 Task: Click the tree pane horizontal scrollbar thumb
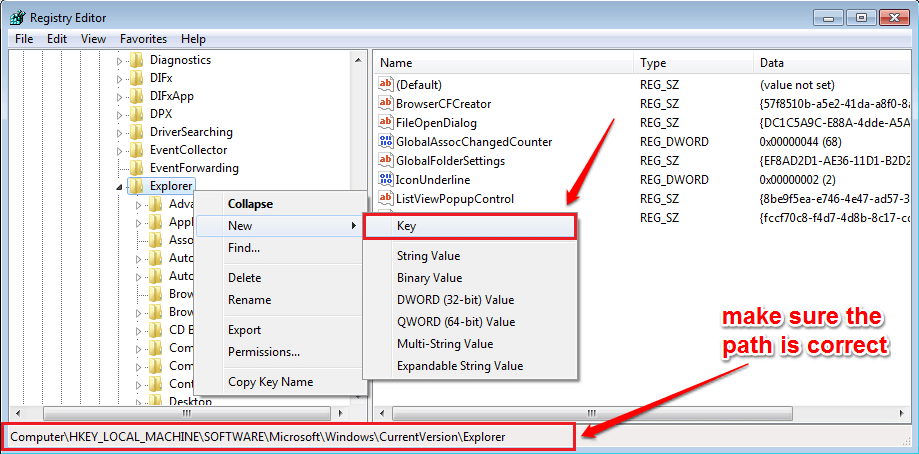(186, 413)
